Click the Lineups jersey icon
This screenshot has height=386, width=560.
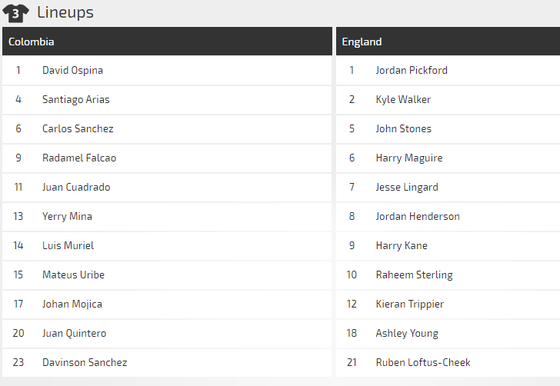pyautogui.click(x=15, y=13)
